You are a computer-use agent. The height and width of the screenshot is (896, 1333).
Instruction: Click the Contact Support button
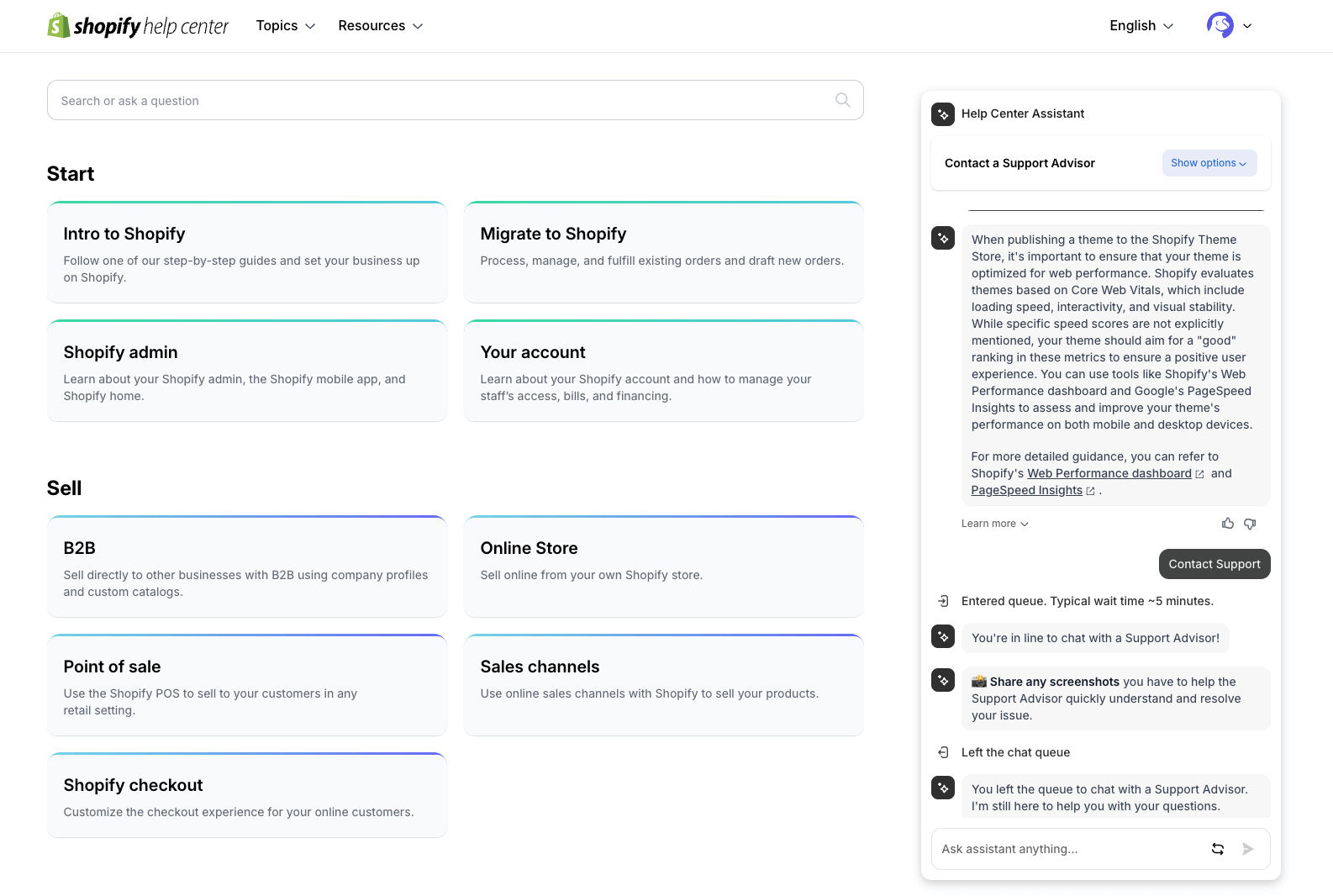(1214, 564)
